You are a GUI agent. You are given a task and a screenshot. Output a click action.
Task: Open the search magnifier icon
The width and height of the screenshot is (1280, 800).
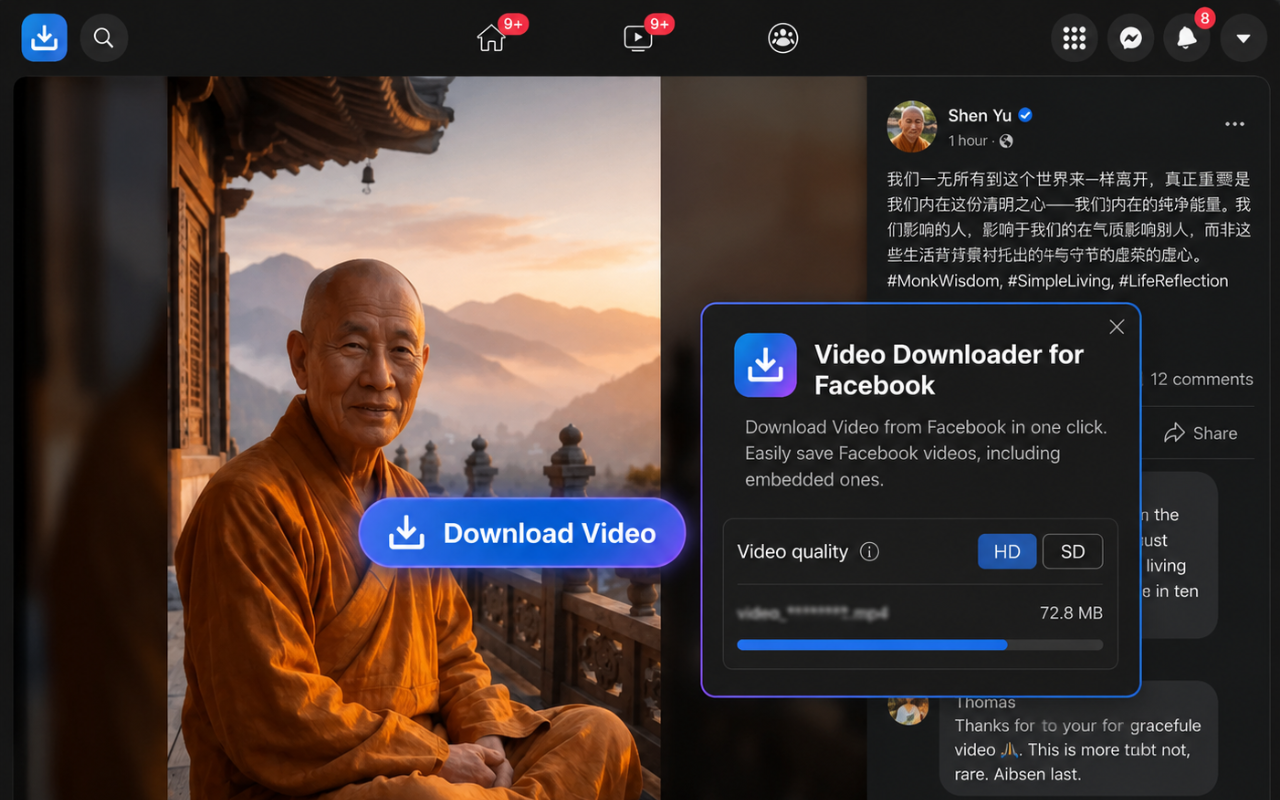point(103,38)
